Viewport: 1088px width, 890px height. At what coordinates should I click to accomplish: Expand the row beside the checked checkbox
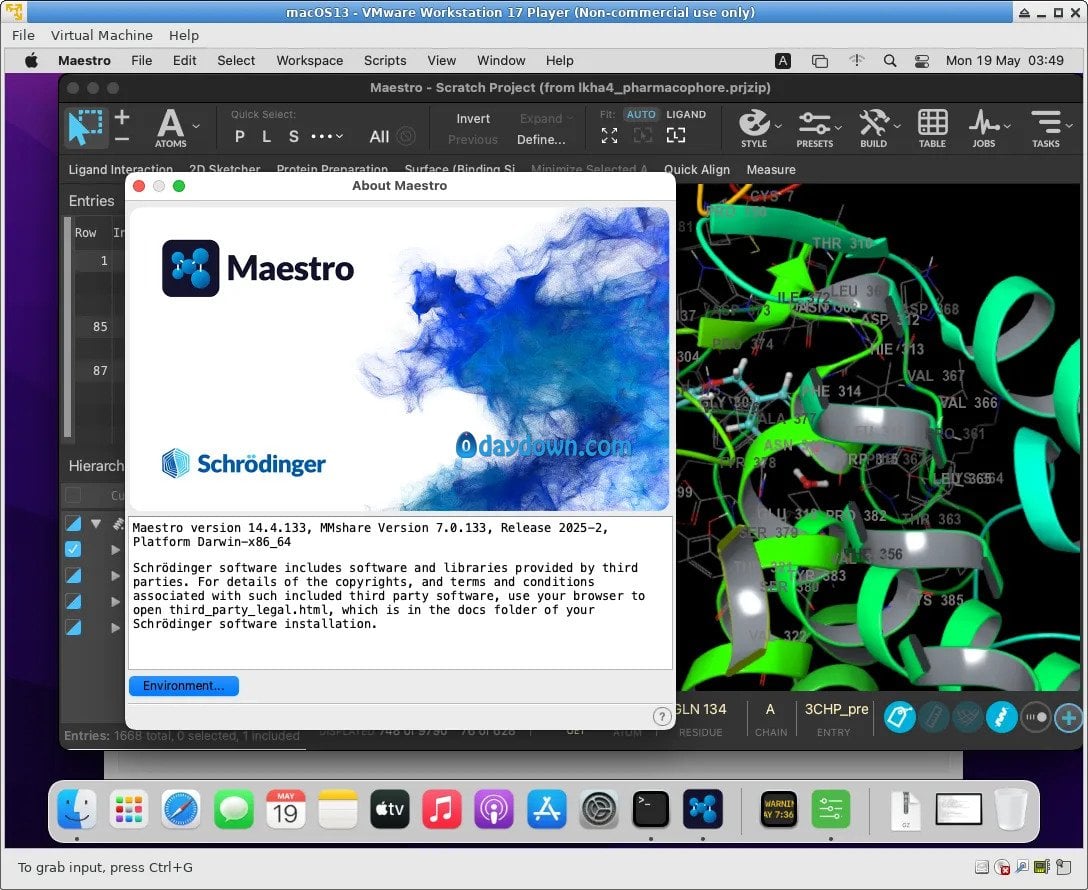pyautogui.click(x=115, y=549)
